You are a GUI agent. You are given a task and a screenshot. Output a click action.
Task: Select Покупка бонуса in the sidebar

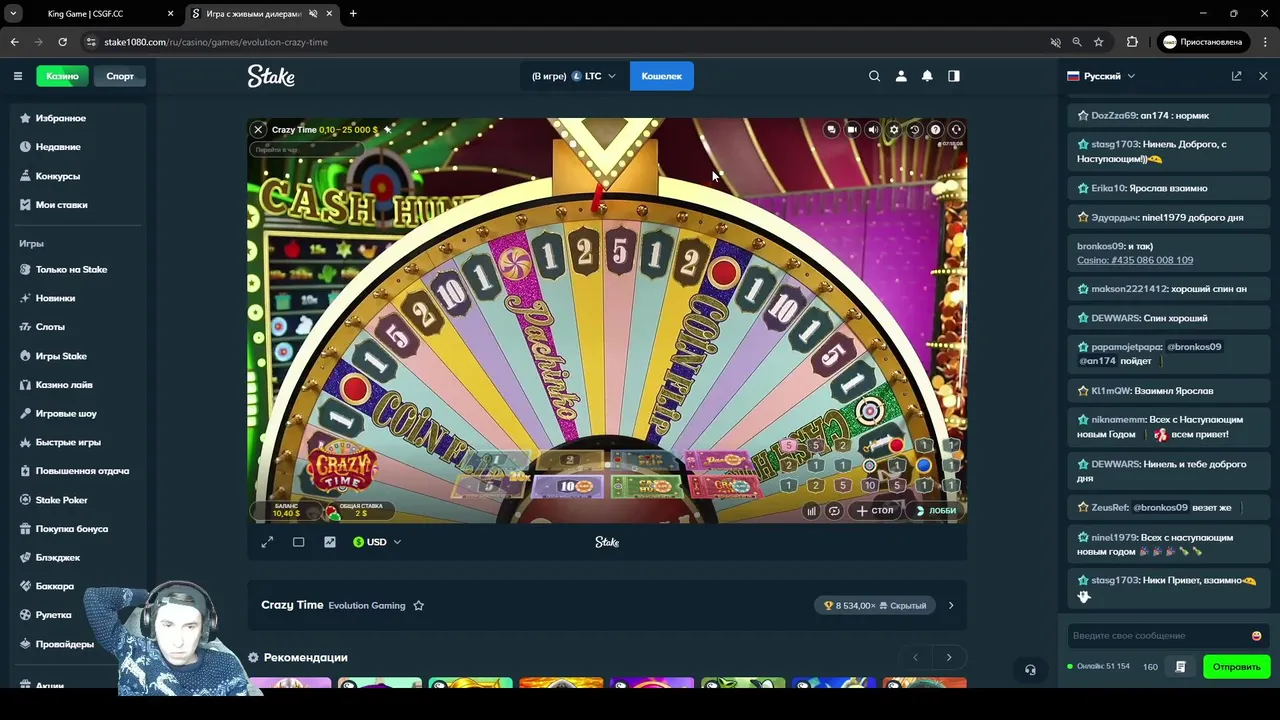(71, 528)
